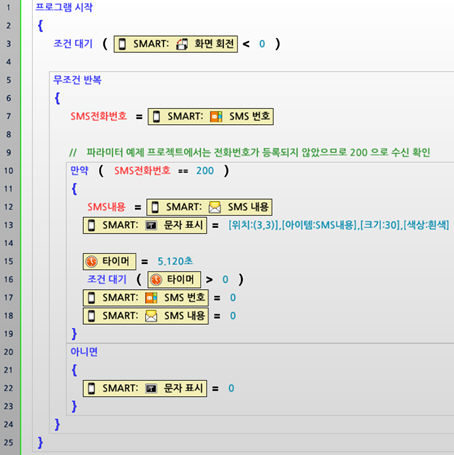Click the envelope icon on line 18

[151, 316]
